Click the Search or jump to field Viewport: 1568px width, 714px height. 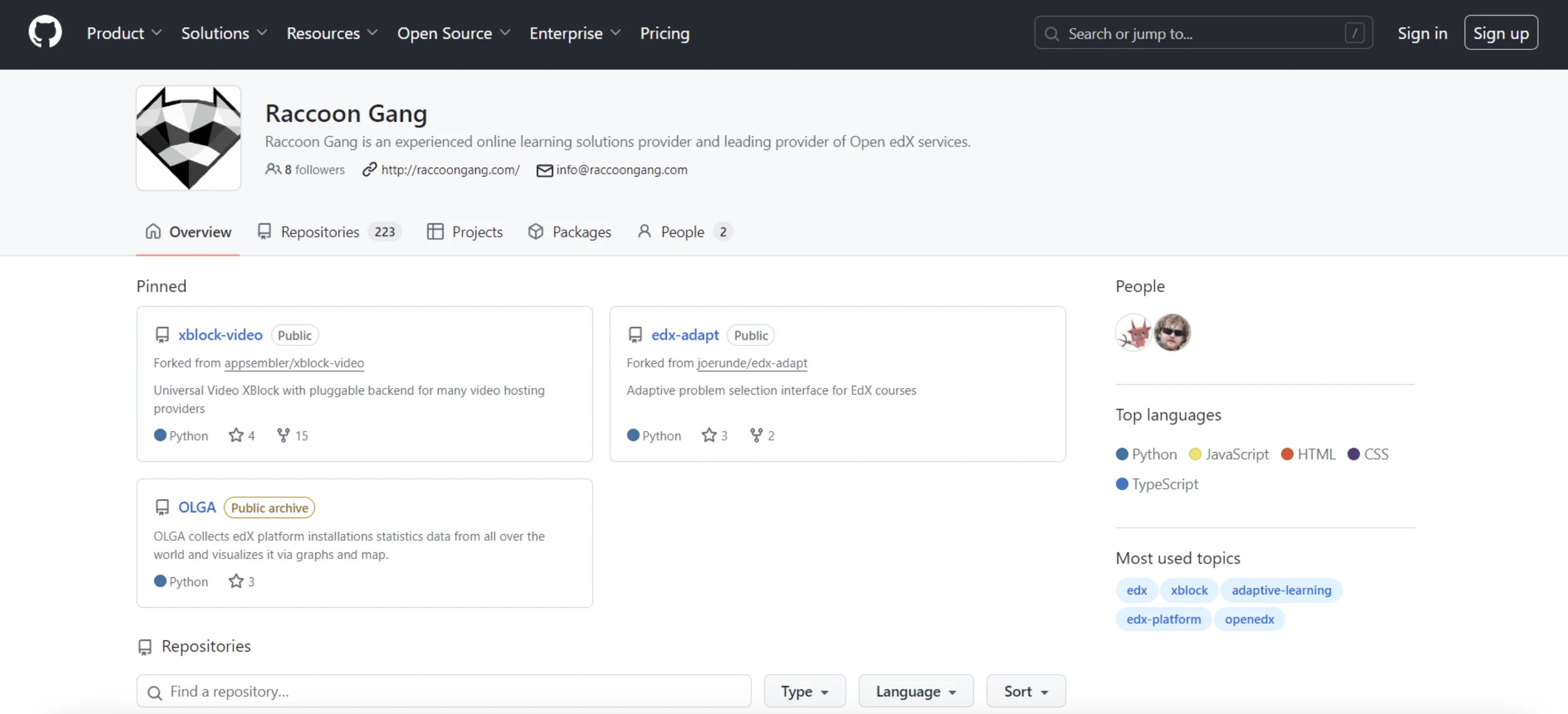(1203, 33)
